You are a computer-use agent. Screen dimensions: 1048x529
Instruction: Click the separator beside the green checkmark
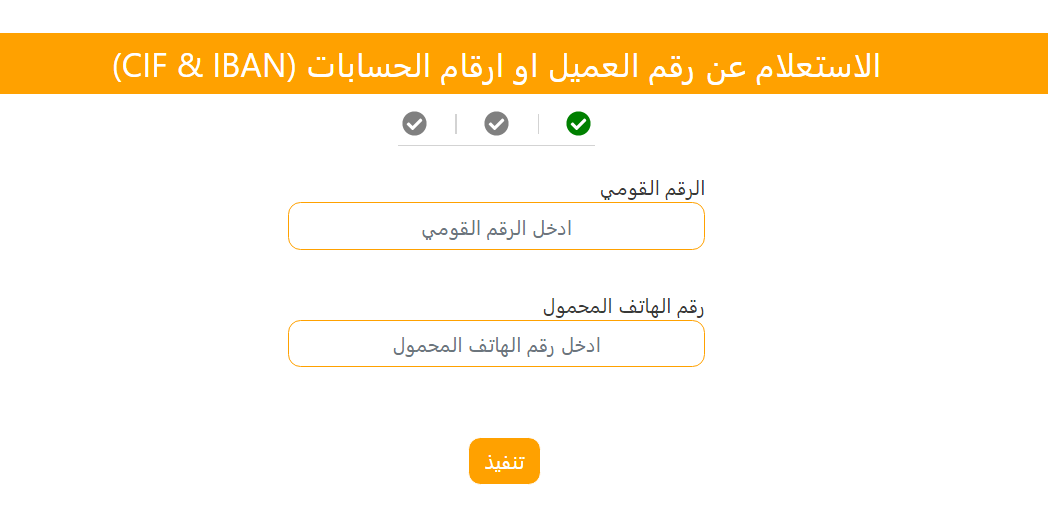[x=538, y=123]
